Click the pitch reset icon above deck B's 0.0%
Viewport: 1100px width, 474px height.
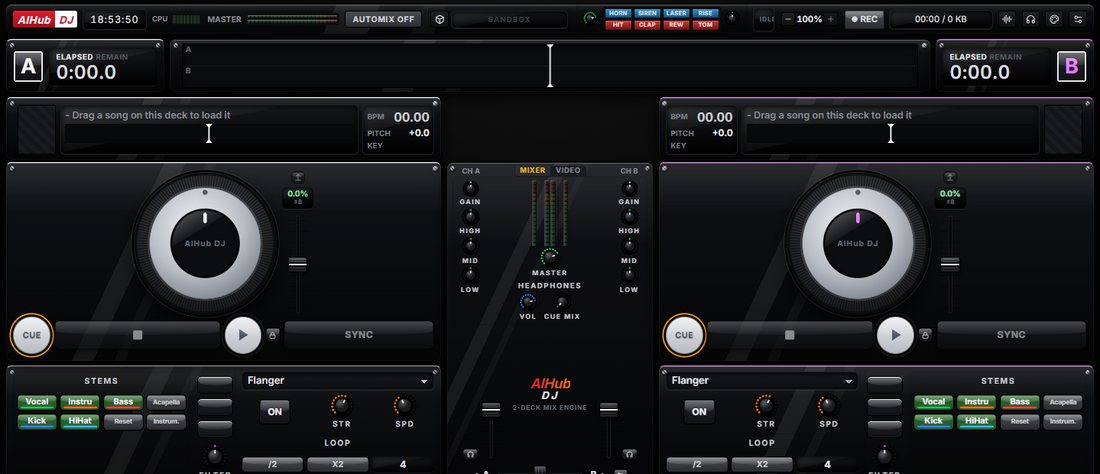[x=950, y=177]
